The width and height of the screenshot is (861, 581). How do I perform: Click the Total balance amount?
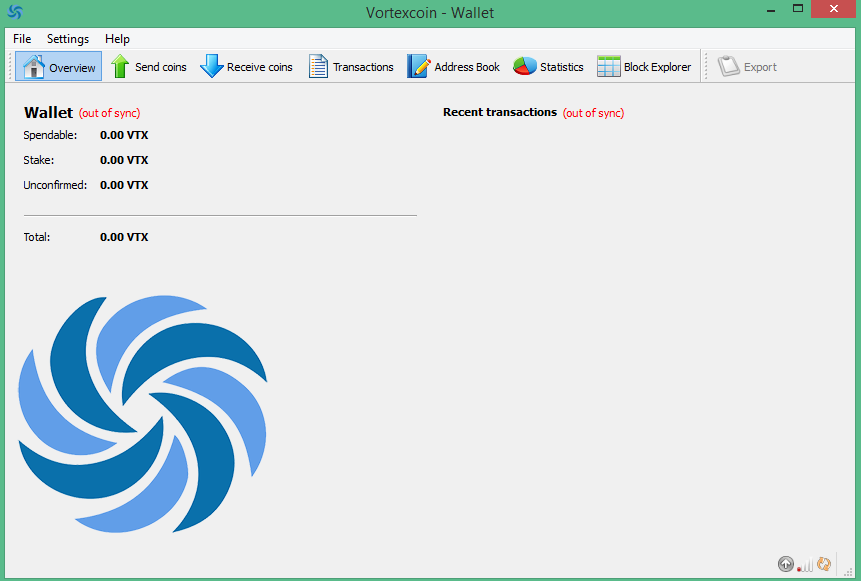(x=124, y=237)
